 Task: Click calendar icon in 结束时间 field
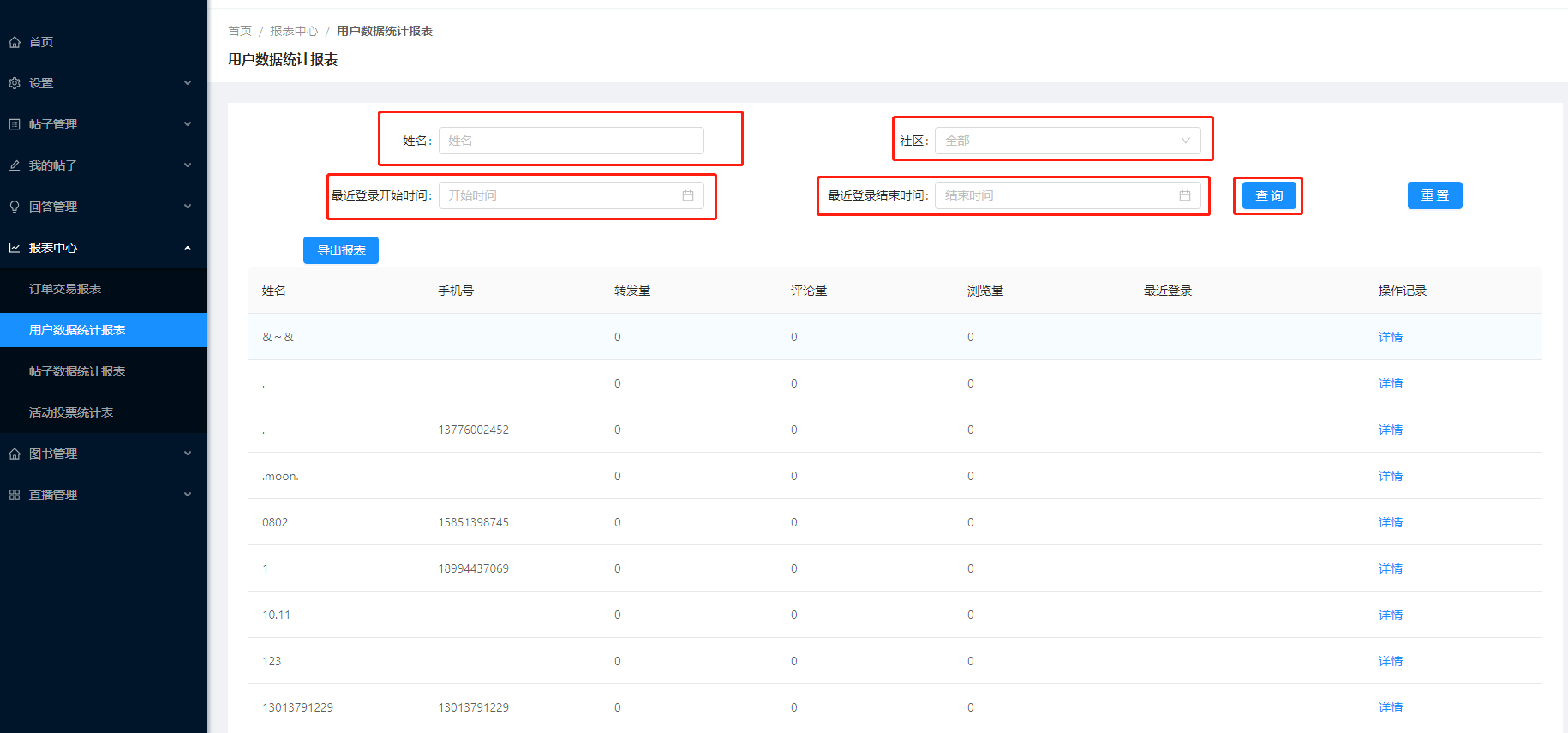click(x=1185, y=195)
